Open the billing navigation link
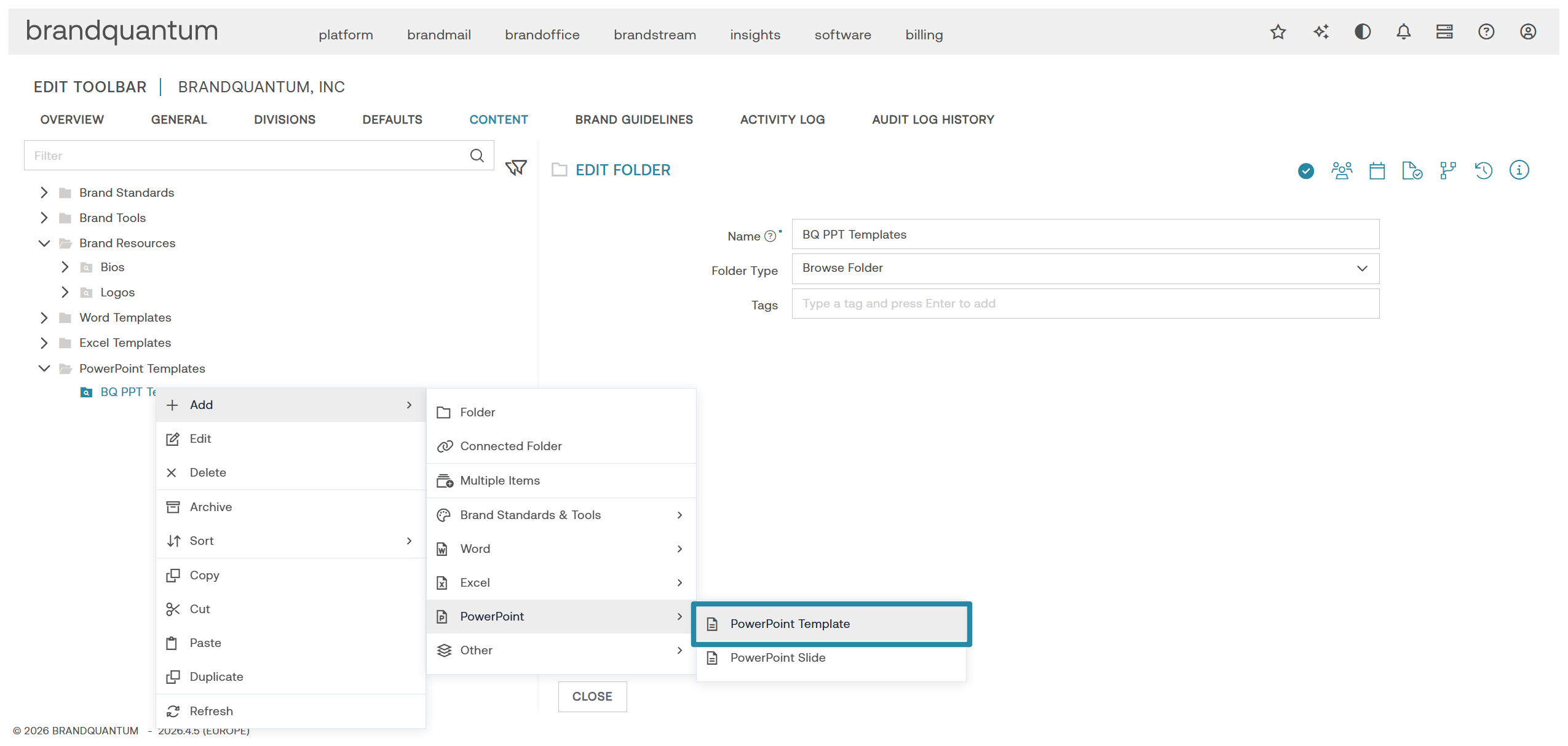Image resolution: width=1568 pixels, height=746 pixels. click(x=924, y=35)
